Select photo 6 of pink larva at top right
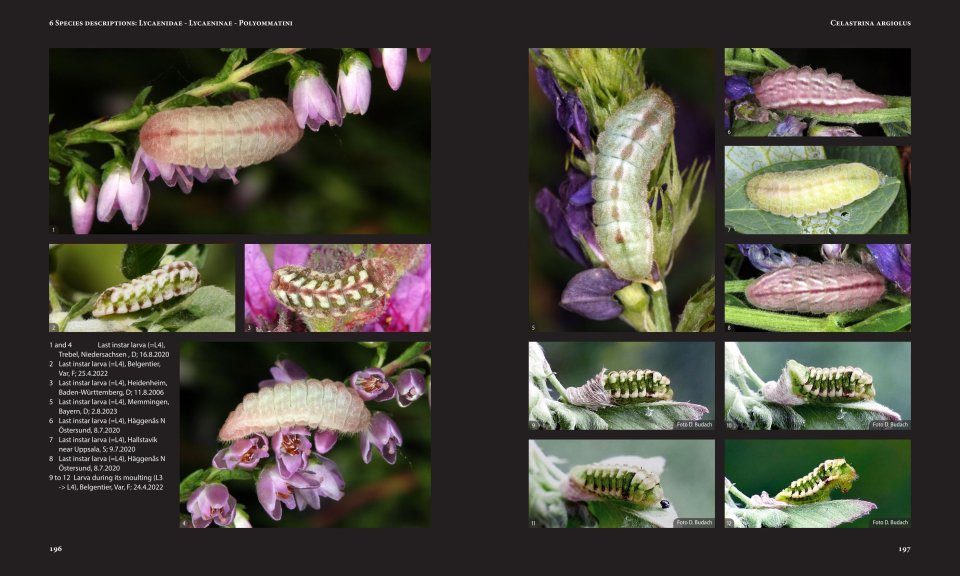The height and width of the screenshot is (576, 960). click(817, 92)
